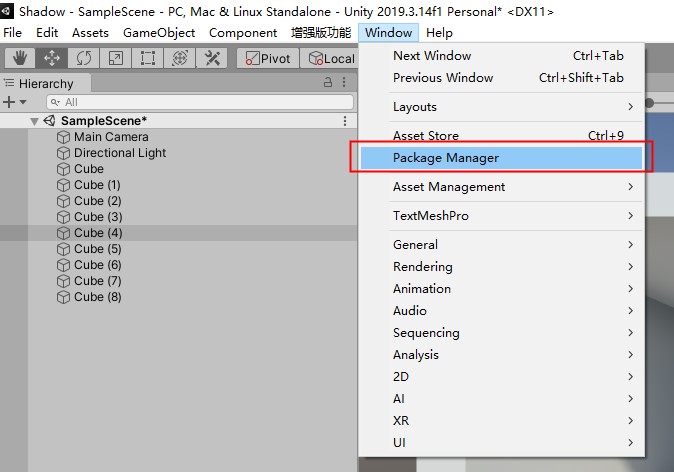Select the Hand tool
Image resolution: width=674 pixels, height=472 pixels.
click(20, 58)
